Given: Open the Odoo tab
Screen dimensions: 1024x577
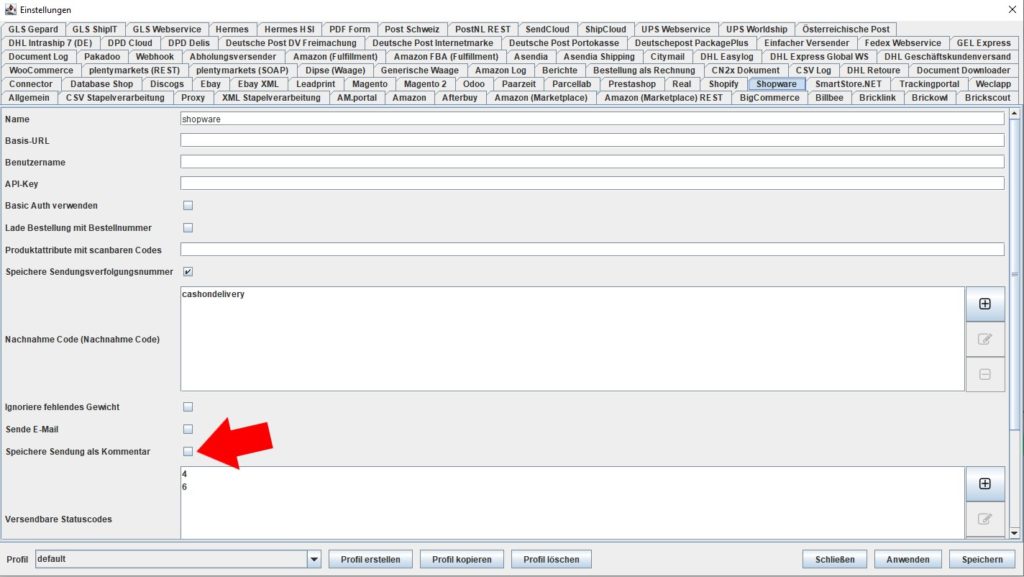Looking at the screenshot, I should tap(474, 84).
